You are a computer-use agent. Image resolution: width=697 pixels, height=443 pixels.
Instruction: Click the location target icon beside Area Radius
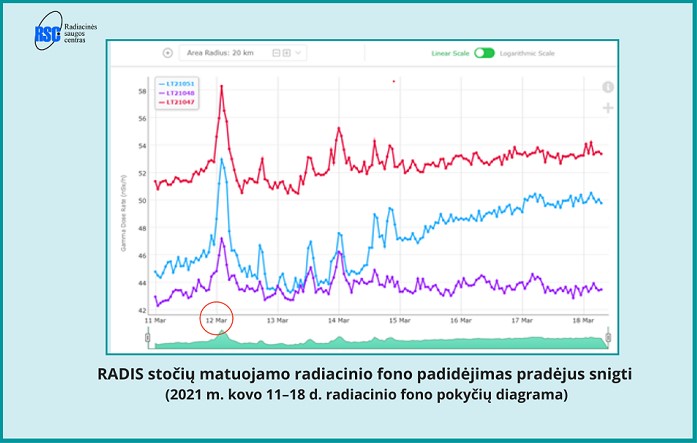click(167, 52)
